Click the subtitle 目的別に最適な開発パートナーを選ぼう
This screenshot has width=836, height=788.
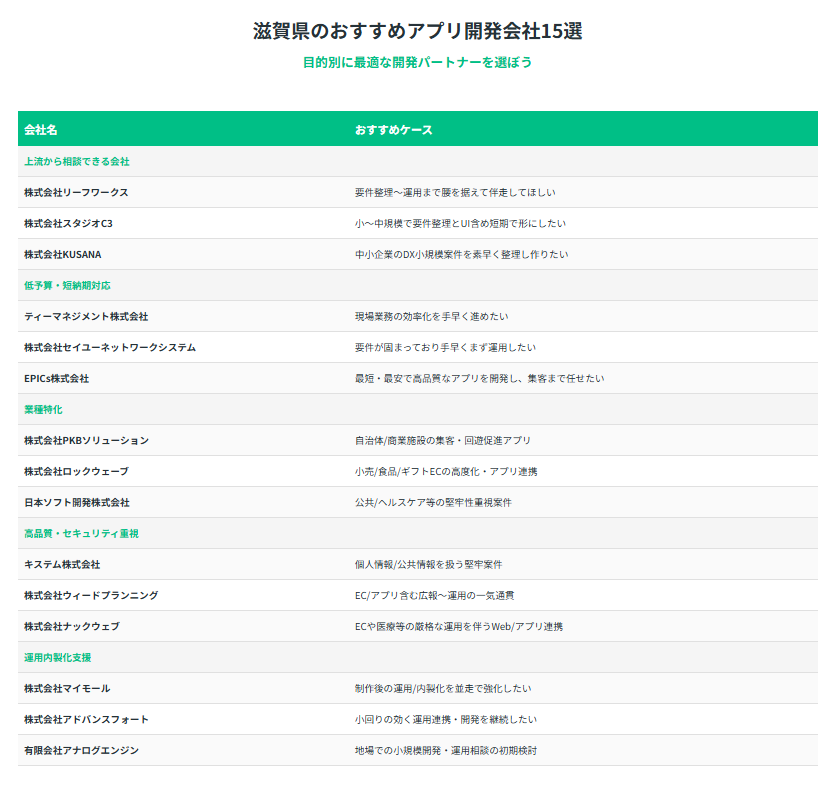click(x=417, y=62)
